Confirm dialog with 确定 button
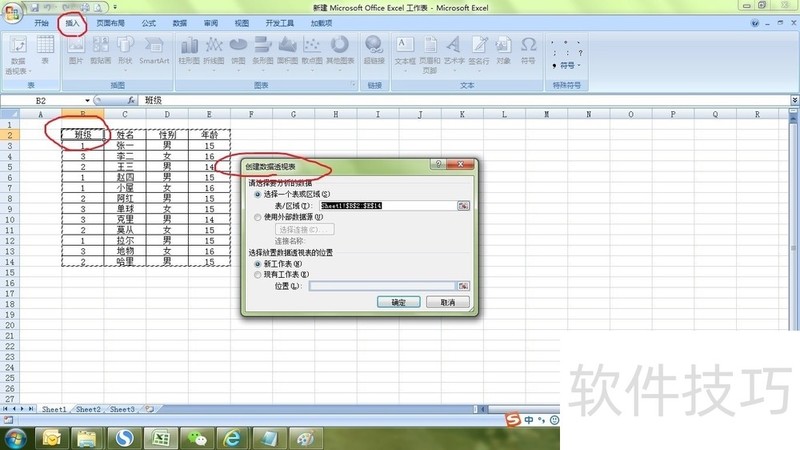The image size is (800, 450). [398, 302]
